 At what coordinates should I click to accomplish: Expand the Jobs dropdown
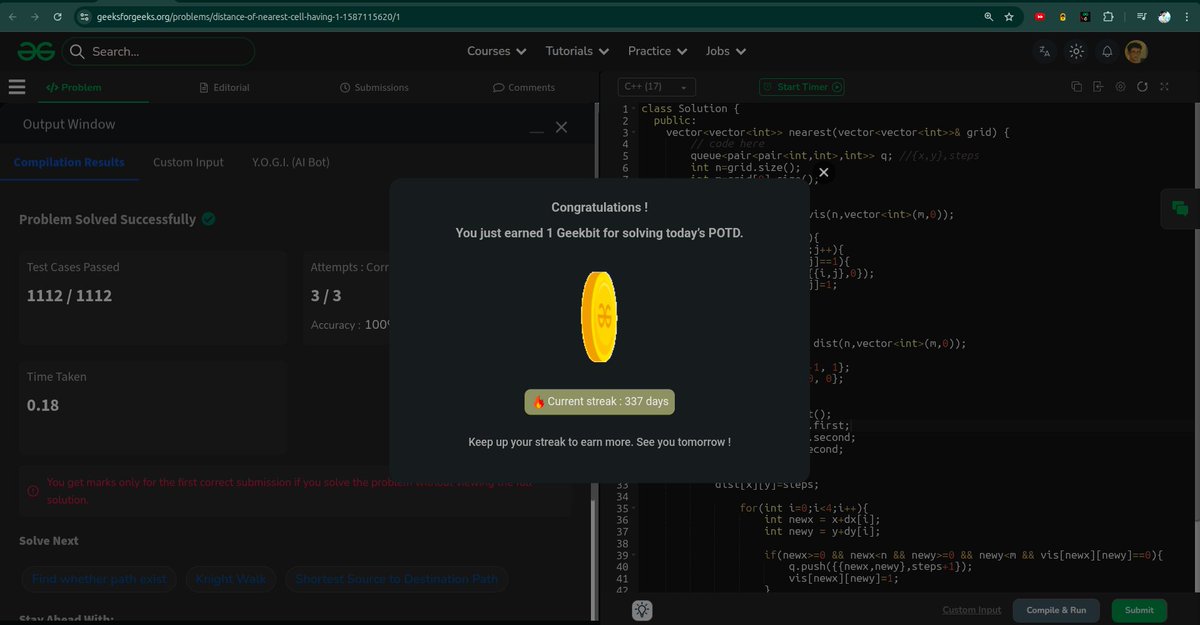pyautogui.click(x=726, y=51)
